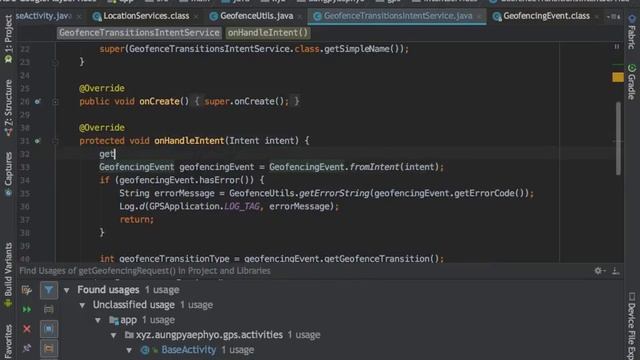Click override gutter marker beside onHandleIntent
640x360 pixels.
click(38, 141)
